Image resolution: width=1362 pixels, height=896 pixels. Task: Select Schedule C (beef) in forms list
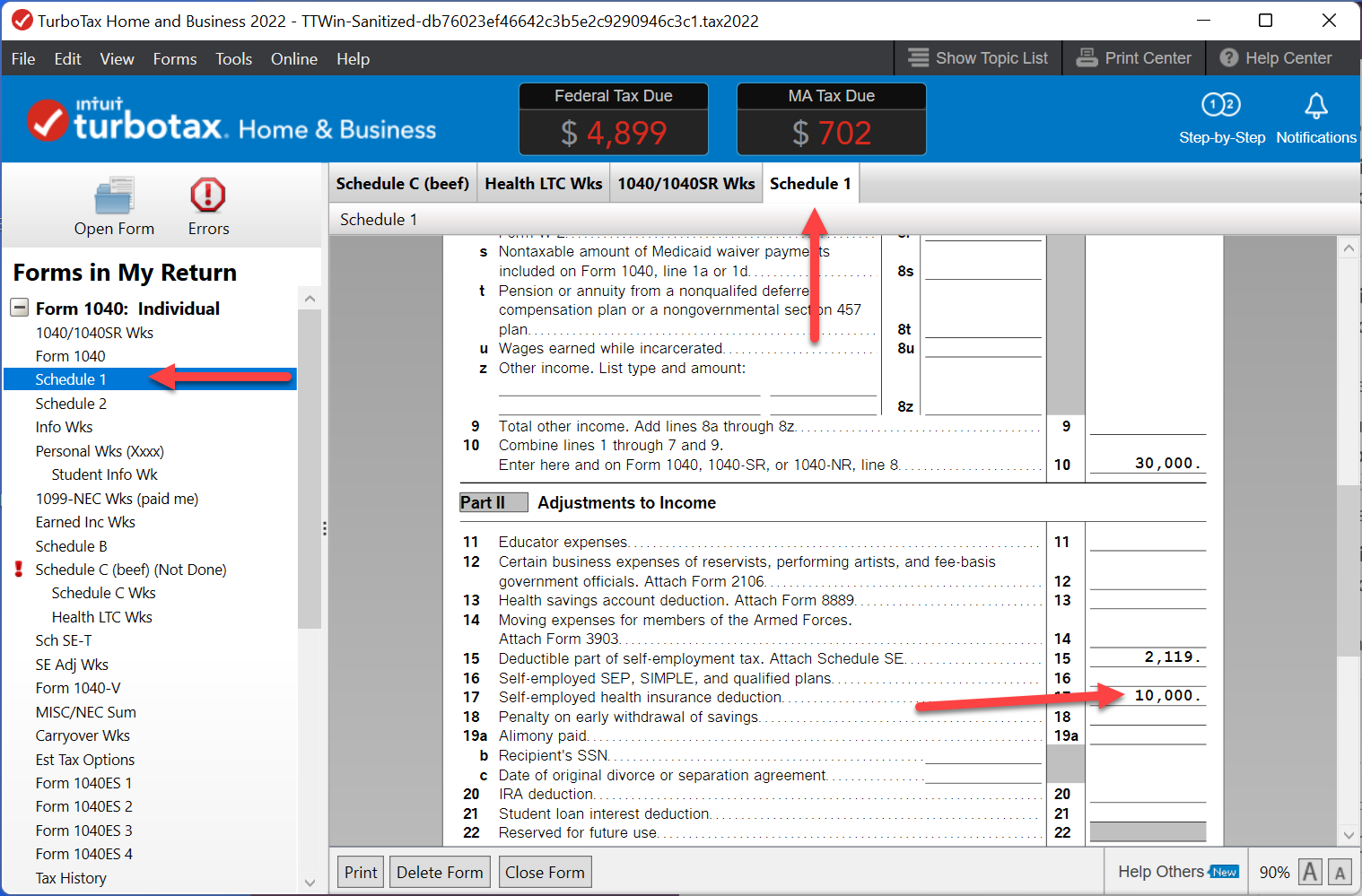(130, 570)
